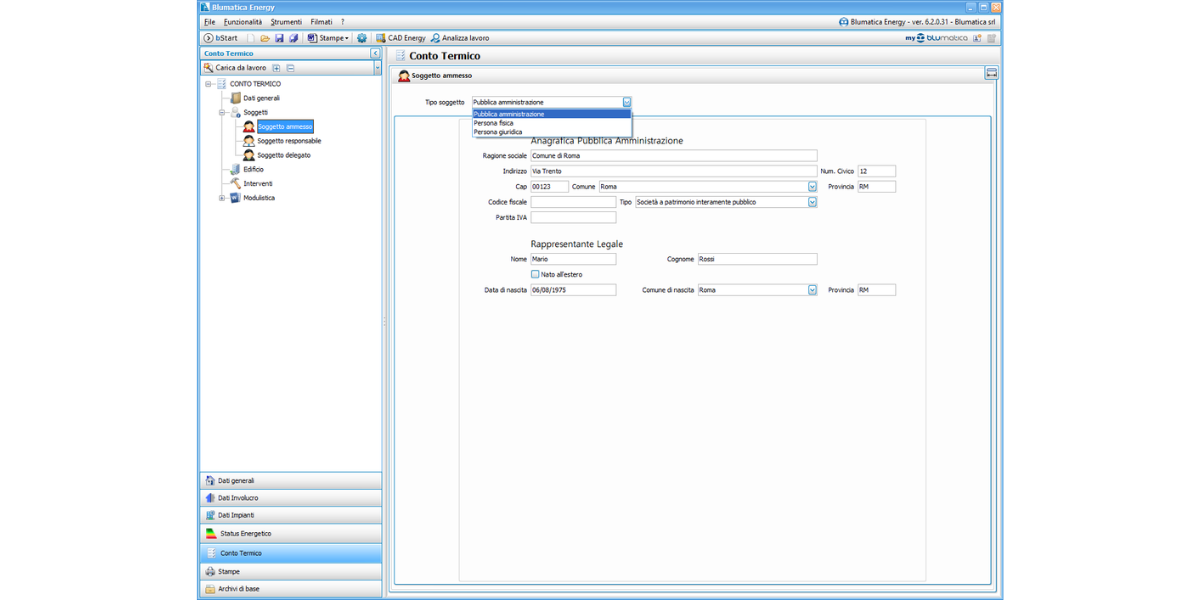Enable the Nato all'estero checkbox

(535, 274)
